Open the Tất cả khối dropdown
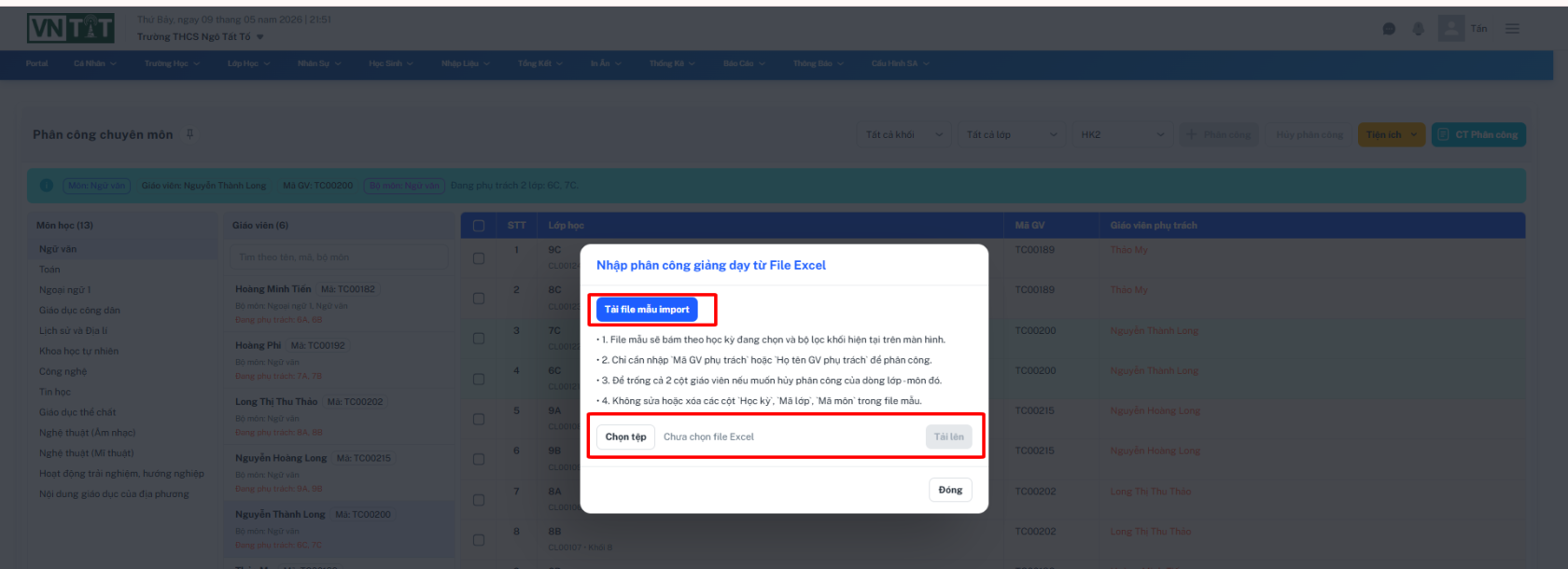The width and height of the screenshot is (1568, 569). [x=904, y=134]
